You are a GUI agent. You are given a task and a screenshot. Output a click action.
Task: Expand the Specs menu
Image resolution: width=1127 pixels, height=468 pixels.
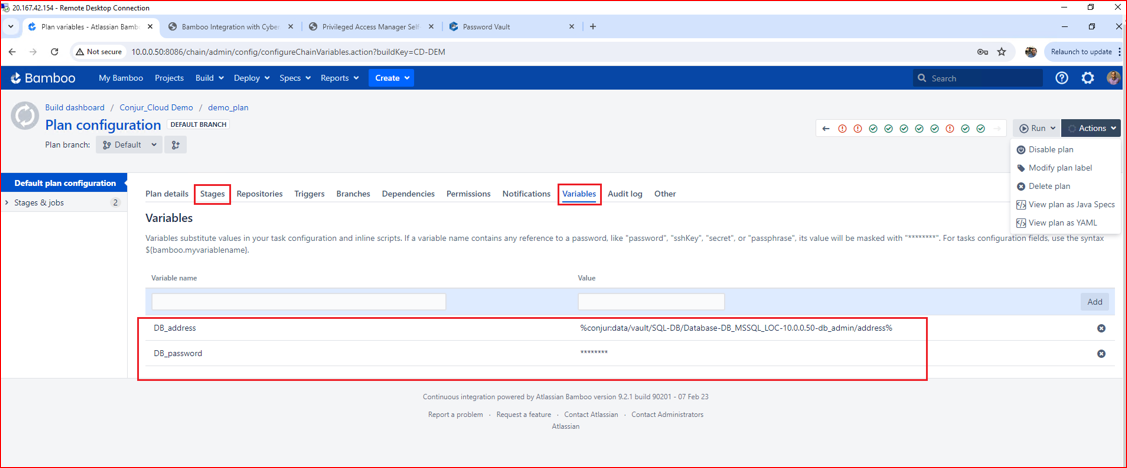pyautogui.click(x=295, y=78)
